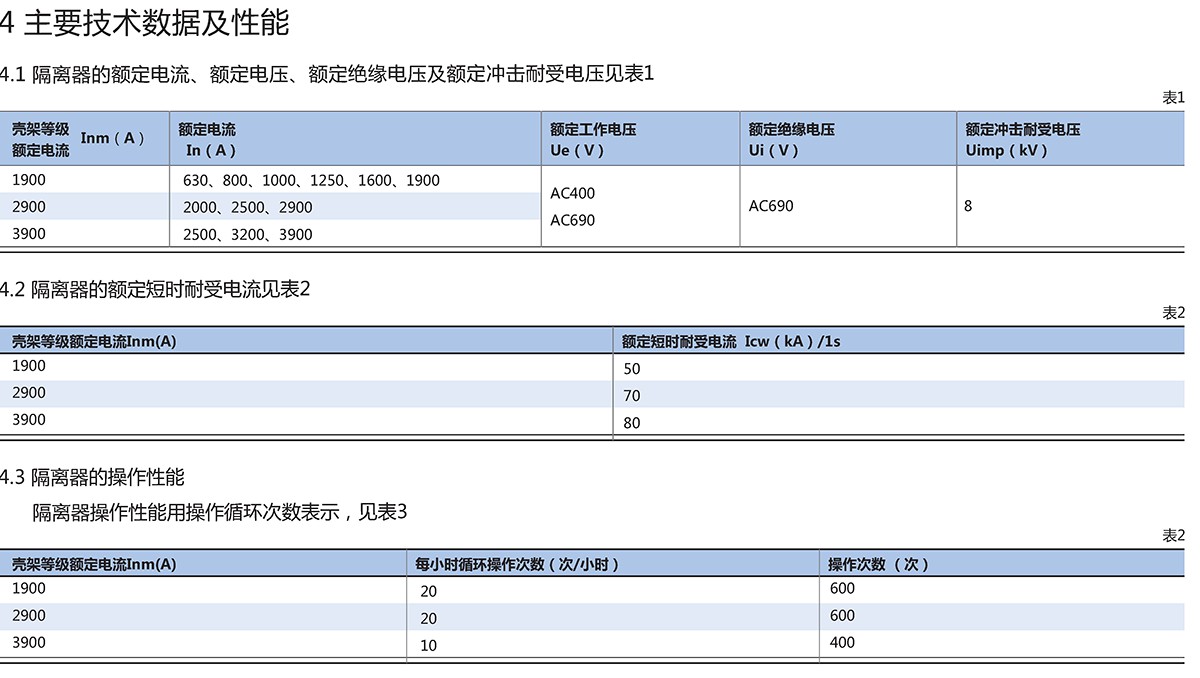Click the value 10 in the hourly cycles column

(428, 645)
